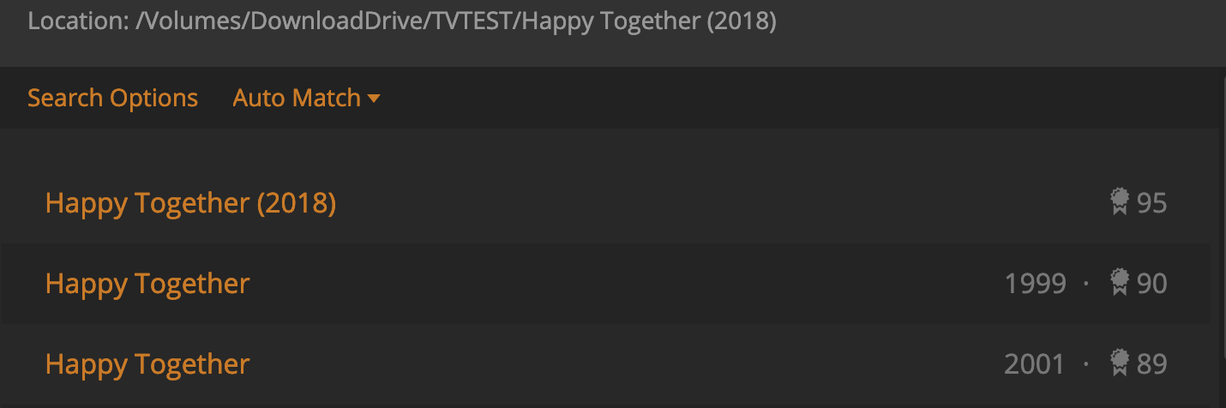Click the dot separator after 2001
The height and width of the screenshot is (408, 1226).
pos(1086,364)
